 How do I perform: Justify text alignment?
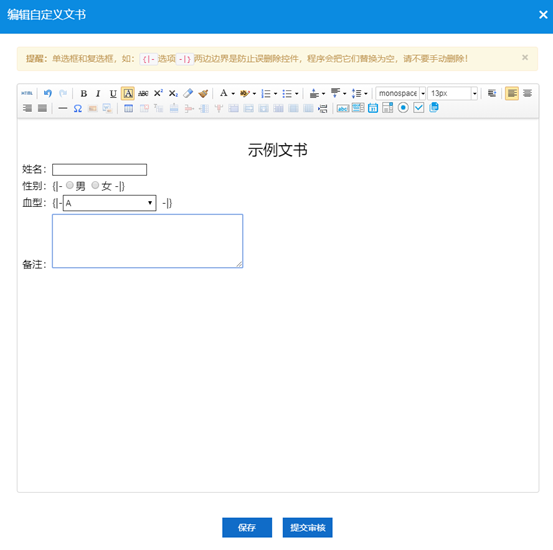point(42,108)
